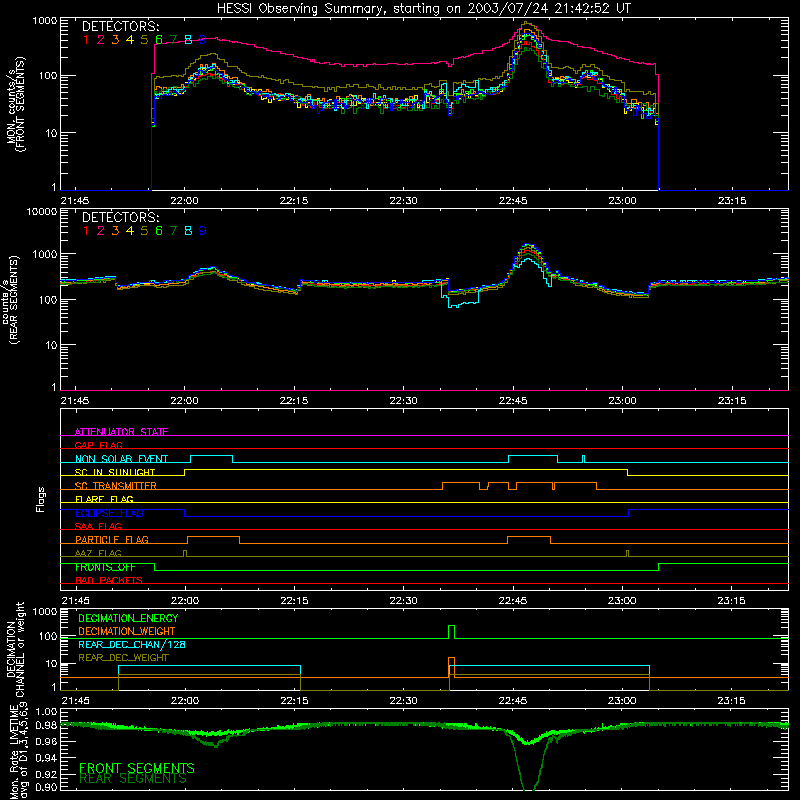This screenshot has height=800, width=800.
Task: Click detector 4 legend number in rear segments plot
Action: [130, 231]
